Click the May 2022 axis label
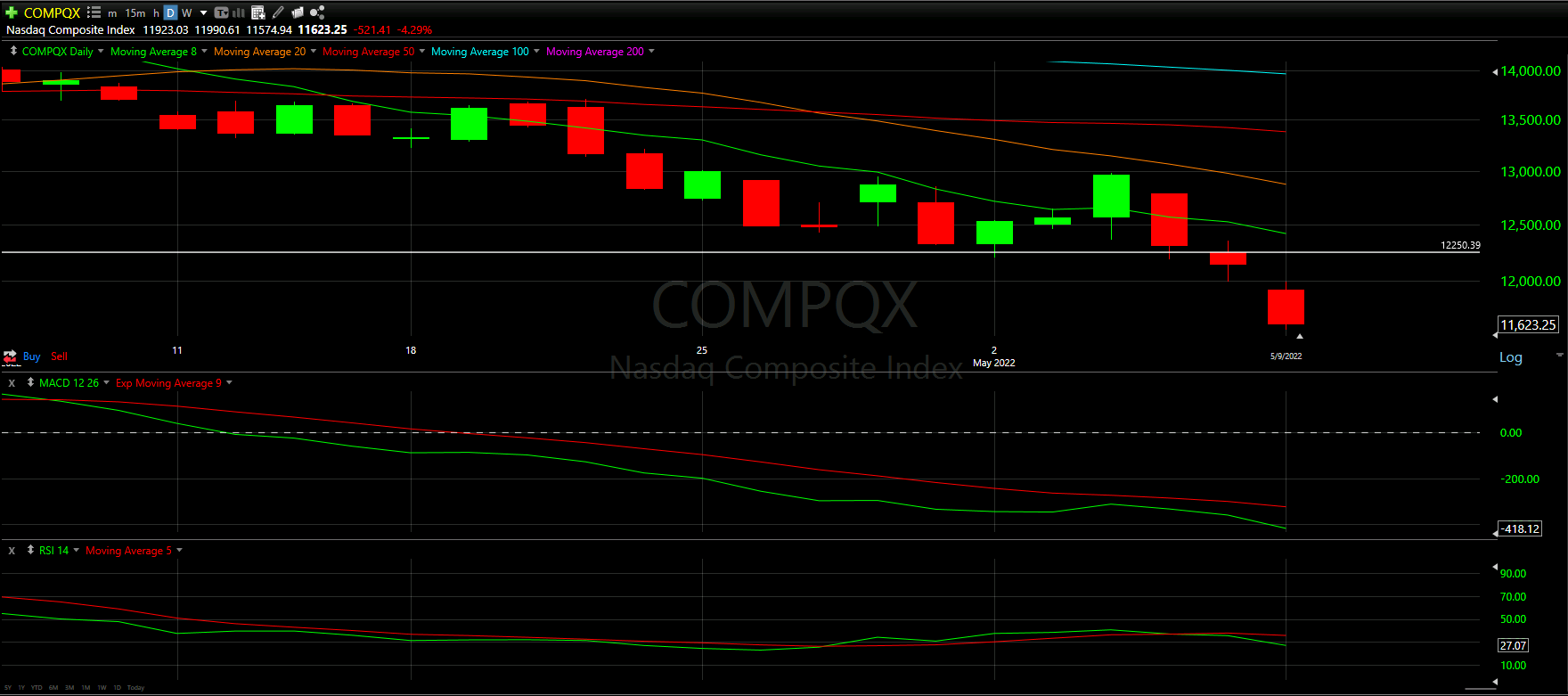 coord(993,363)
